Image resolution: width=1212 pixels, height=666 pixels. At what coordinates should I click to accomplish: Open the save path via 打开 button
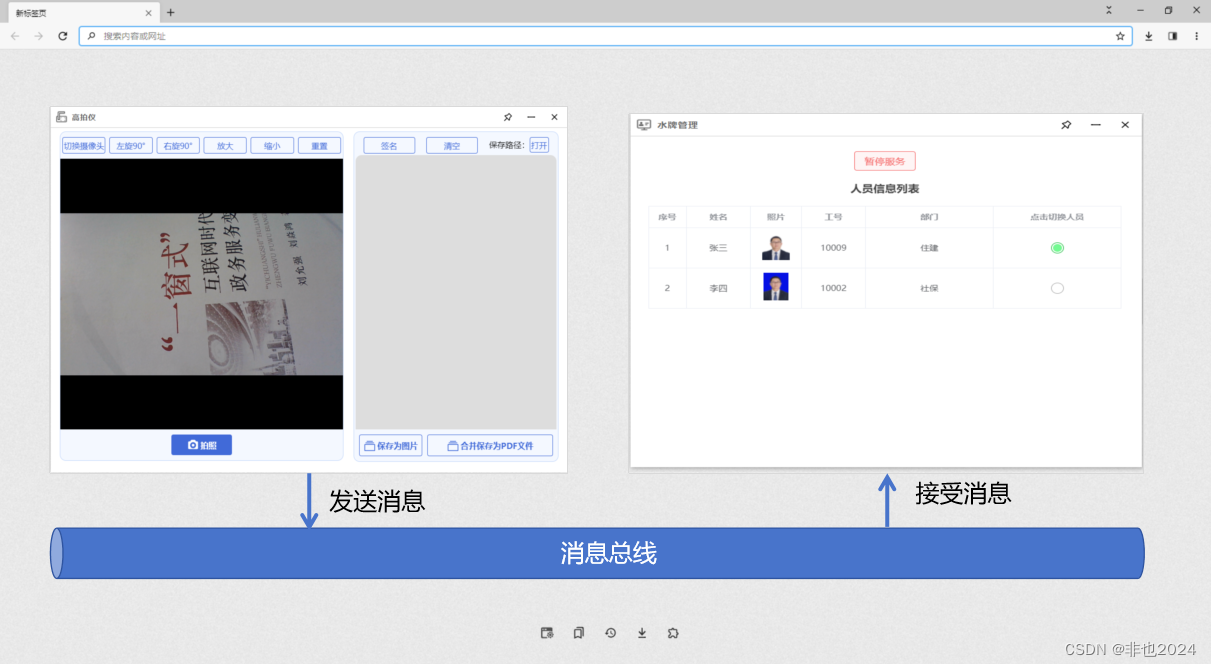click(x=539, y=145)
